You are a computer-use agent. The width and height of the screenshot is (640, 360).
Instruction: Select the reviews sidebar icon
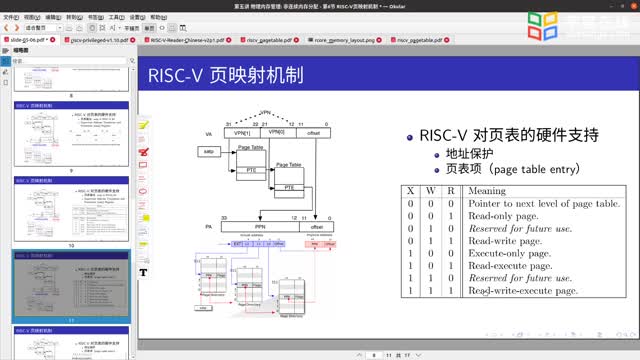(x=5, y=72)
